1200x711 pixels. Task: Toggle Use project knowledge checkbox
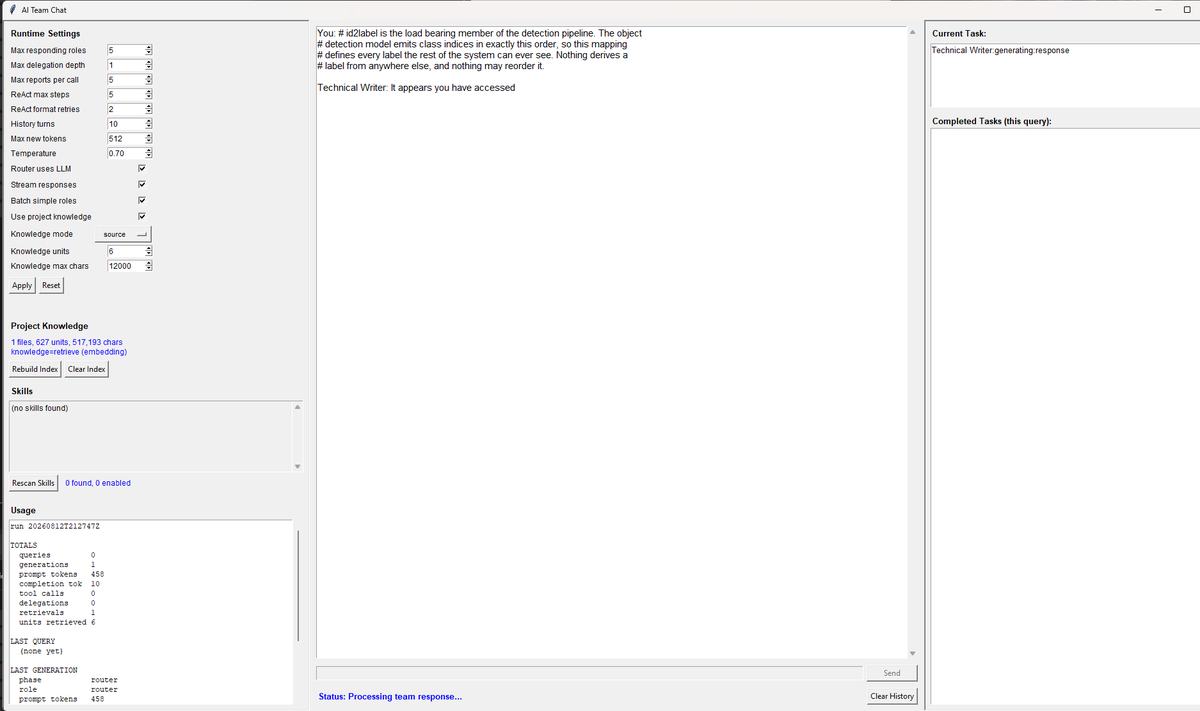coord(142,217)
